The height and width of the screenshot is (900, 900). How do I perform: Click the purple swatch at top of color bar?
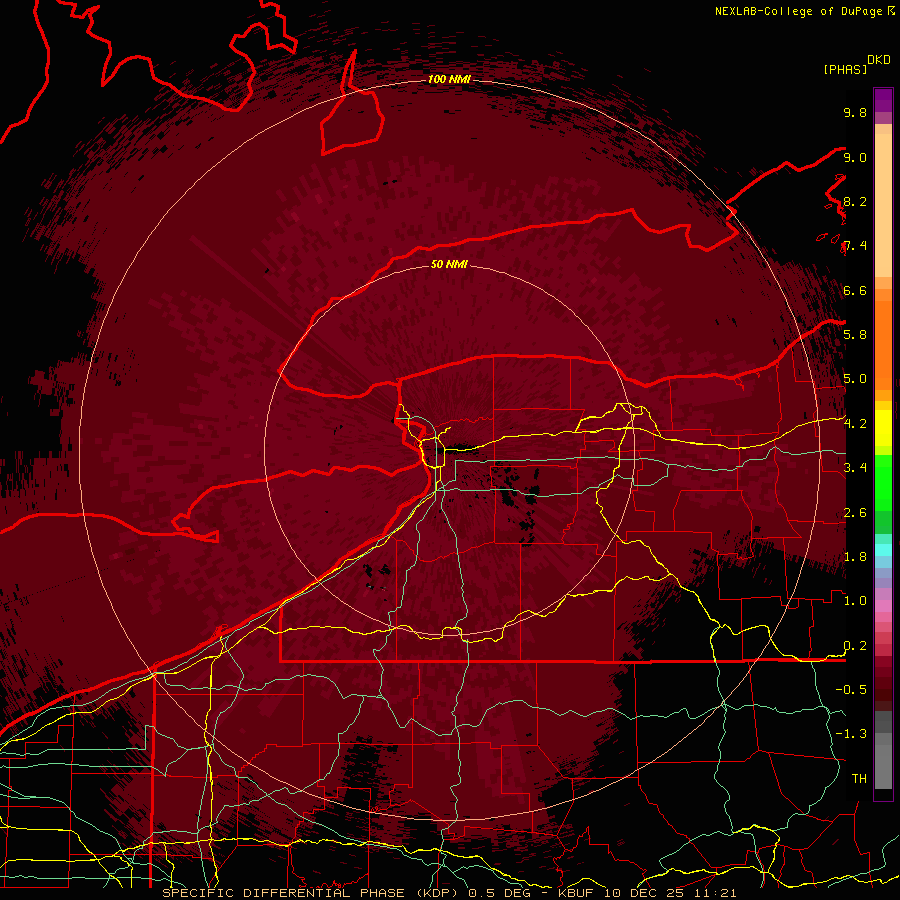(x=883, y=100)
